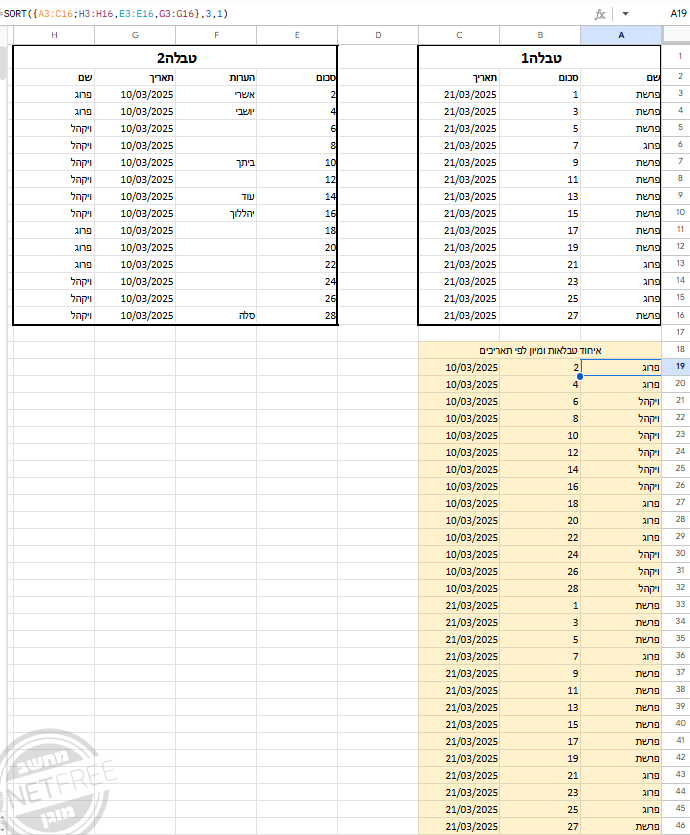Click the date cell in row 19
690x835 pixels.
[459, 367]
